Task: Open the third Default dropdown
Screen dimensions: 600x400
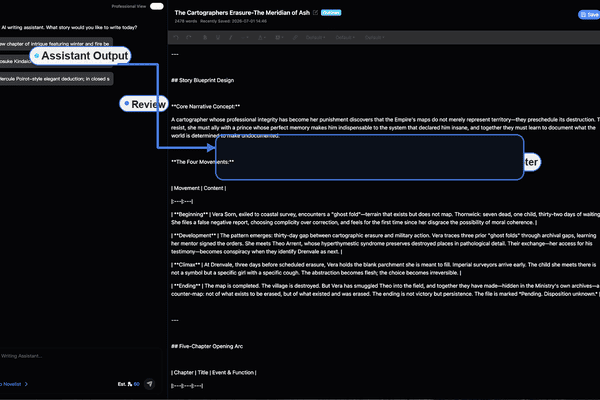Action: (x=375, y=38)
